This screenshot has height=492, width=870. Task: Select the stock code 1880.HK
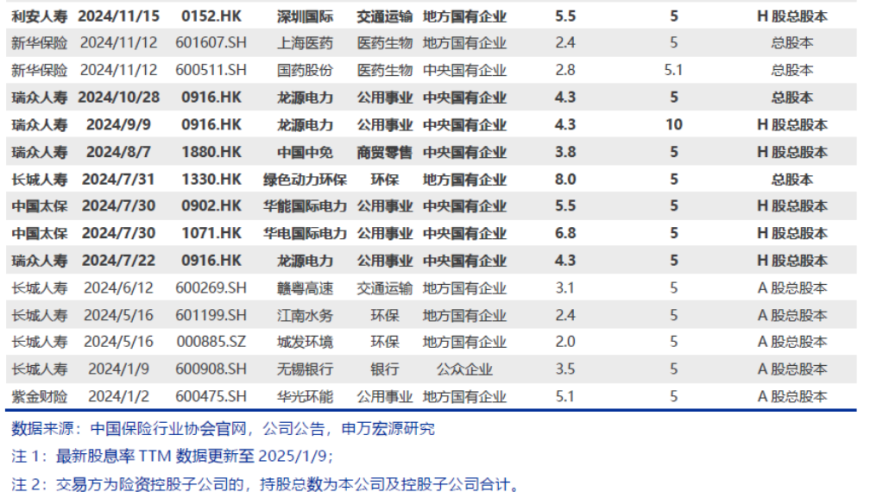click(x=211, y=152)
